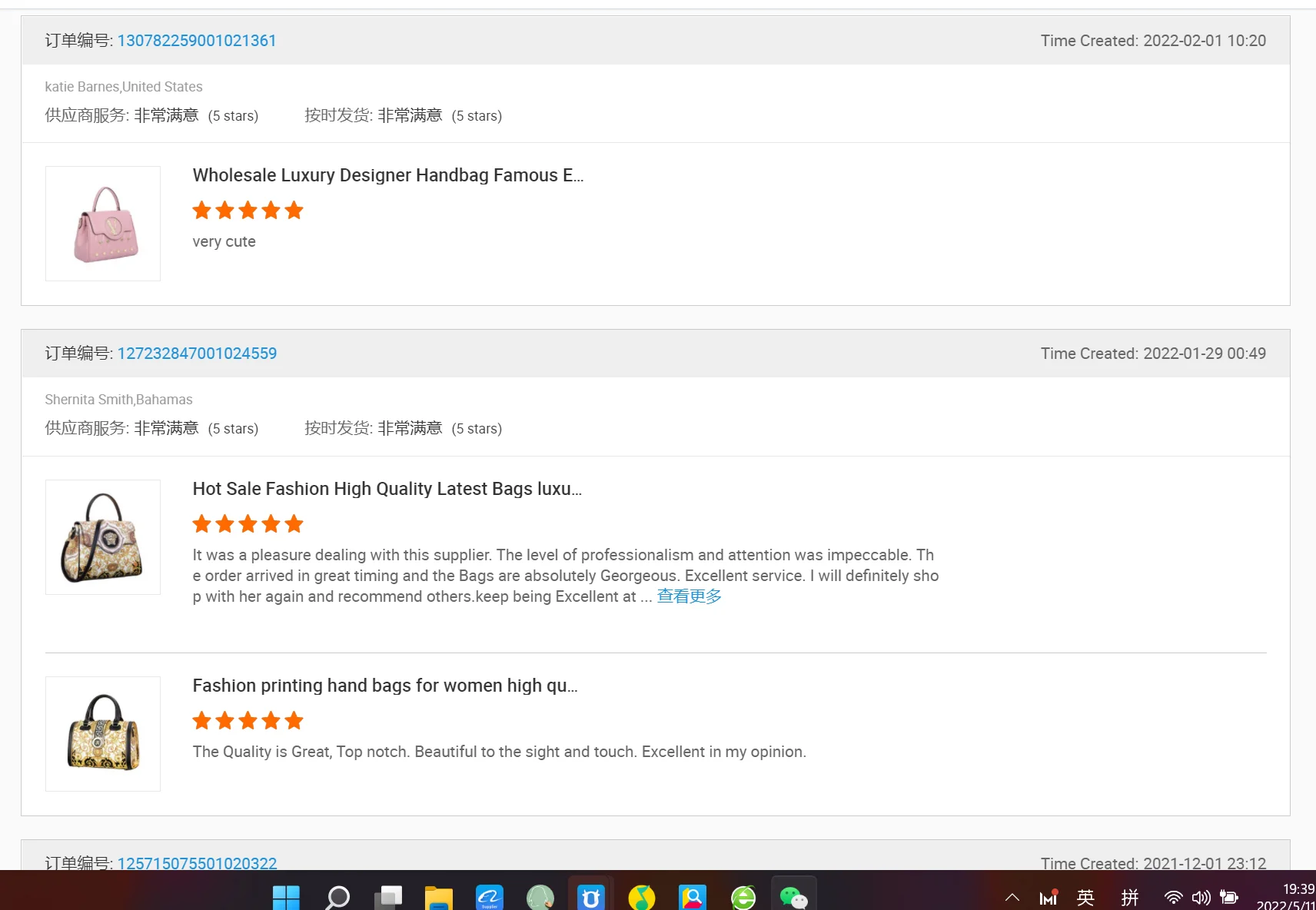Launch the green 360 browser icon

click(743, 896)
